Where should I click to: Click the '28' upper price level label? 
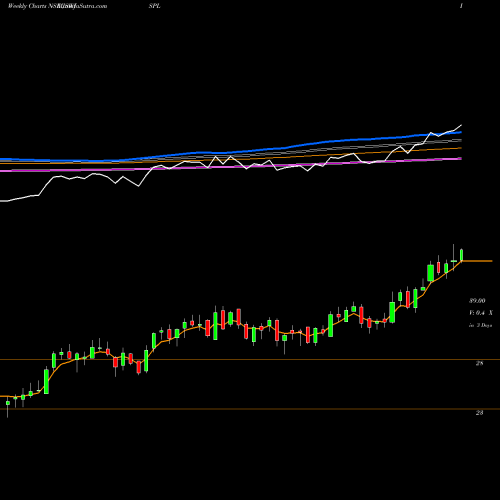click(x=479, y=363)
